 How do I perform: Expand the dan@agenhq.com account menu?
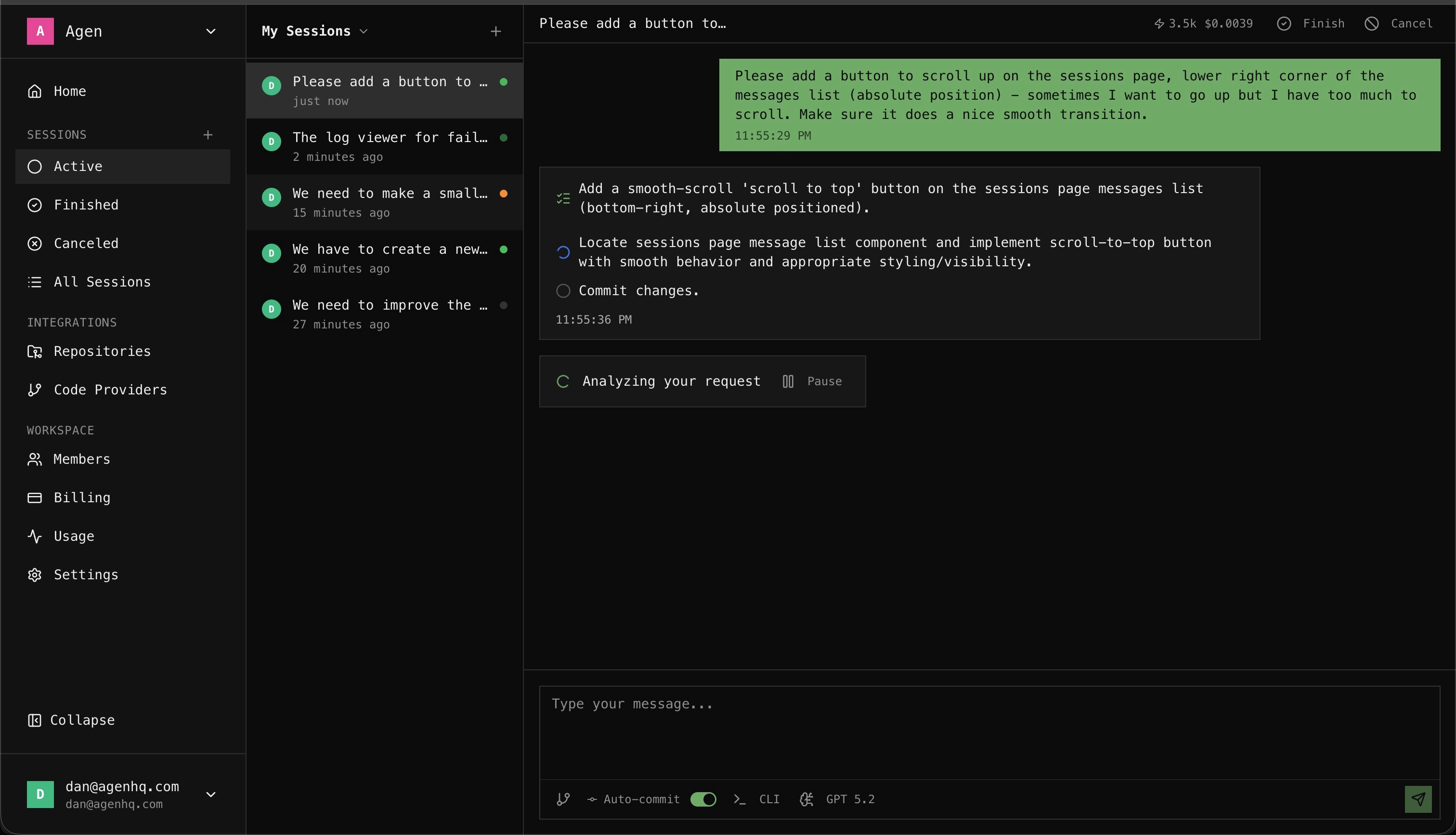point(211,794)
